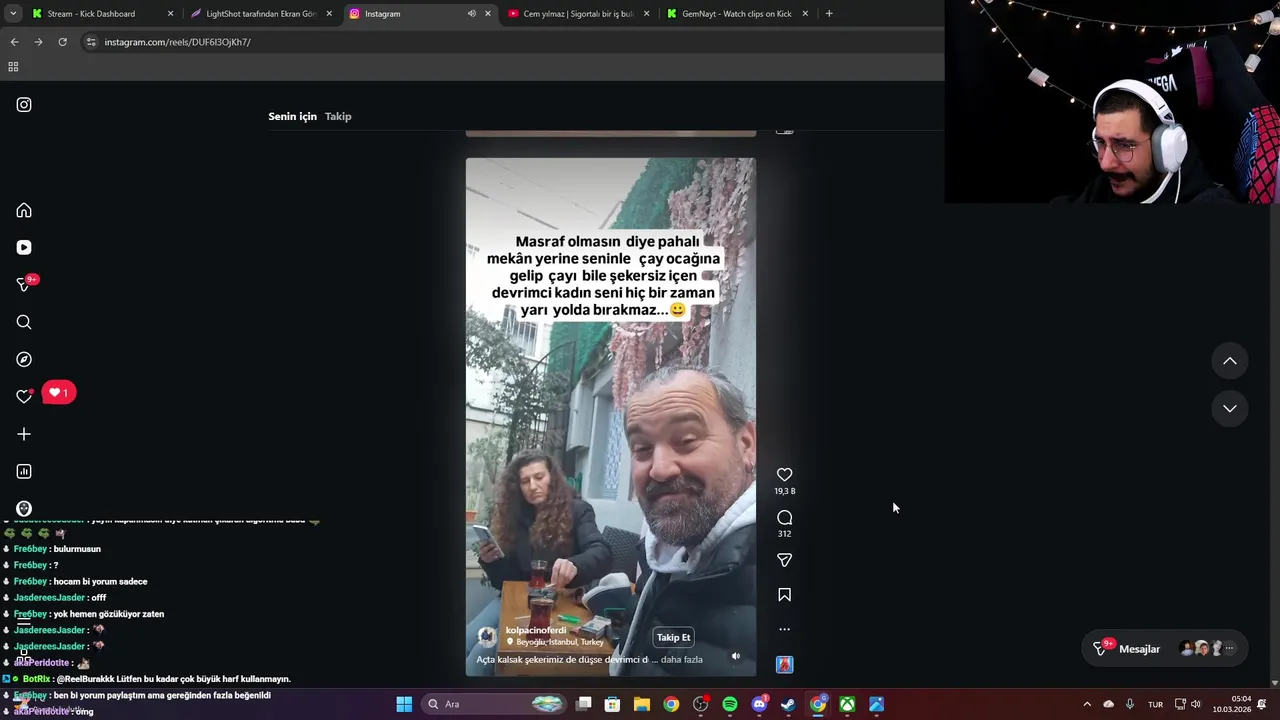Open Discord from taskbar
1280x720 pixels.
coord(759,704)
